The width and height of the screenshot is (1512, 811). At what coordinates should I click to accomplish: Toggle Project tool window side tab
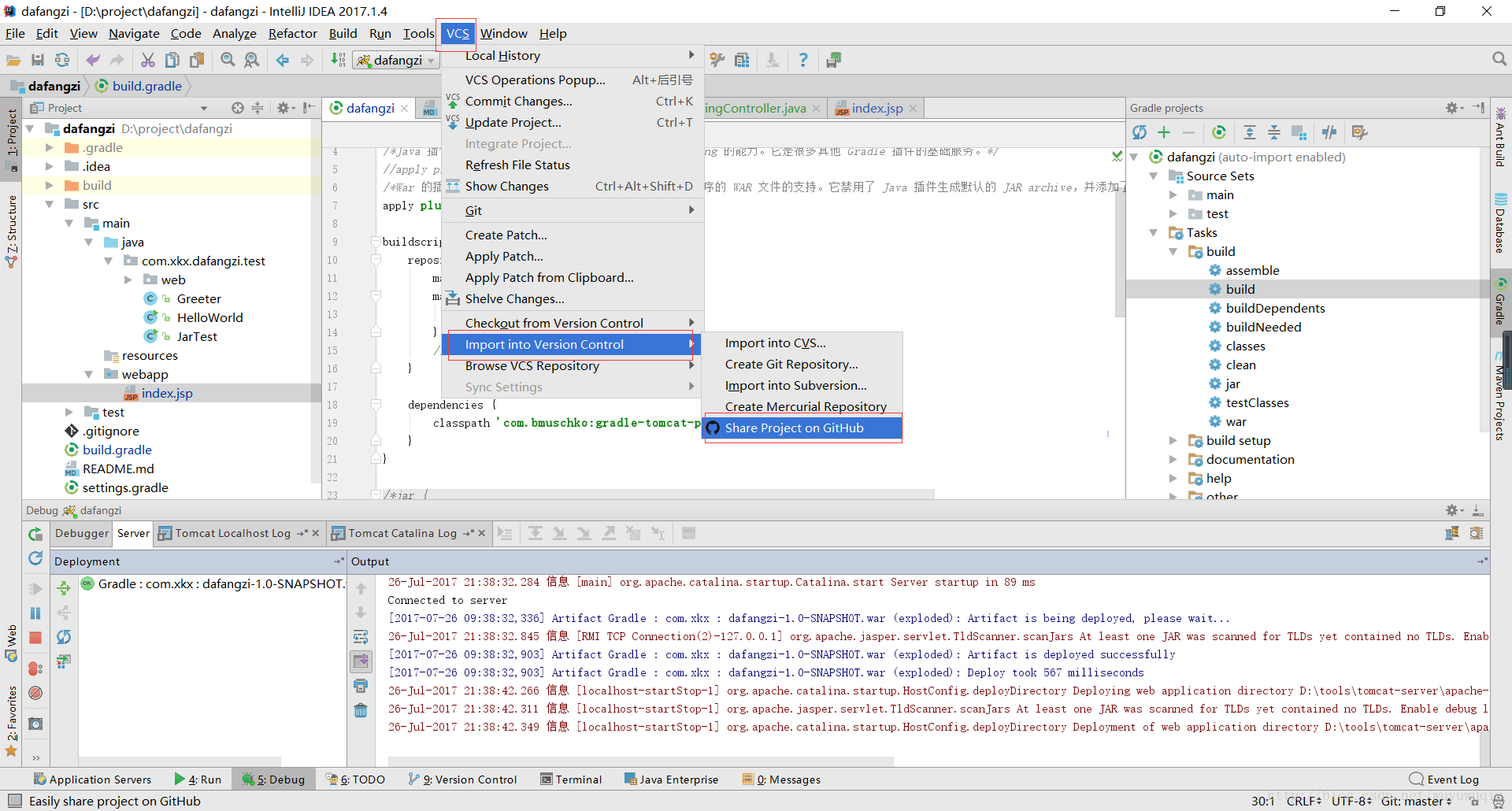[x=11, y=140]
